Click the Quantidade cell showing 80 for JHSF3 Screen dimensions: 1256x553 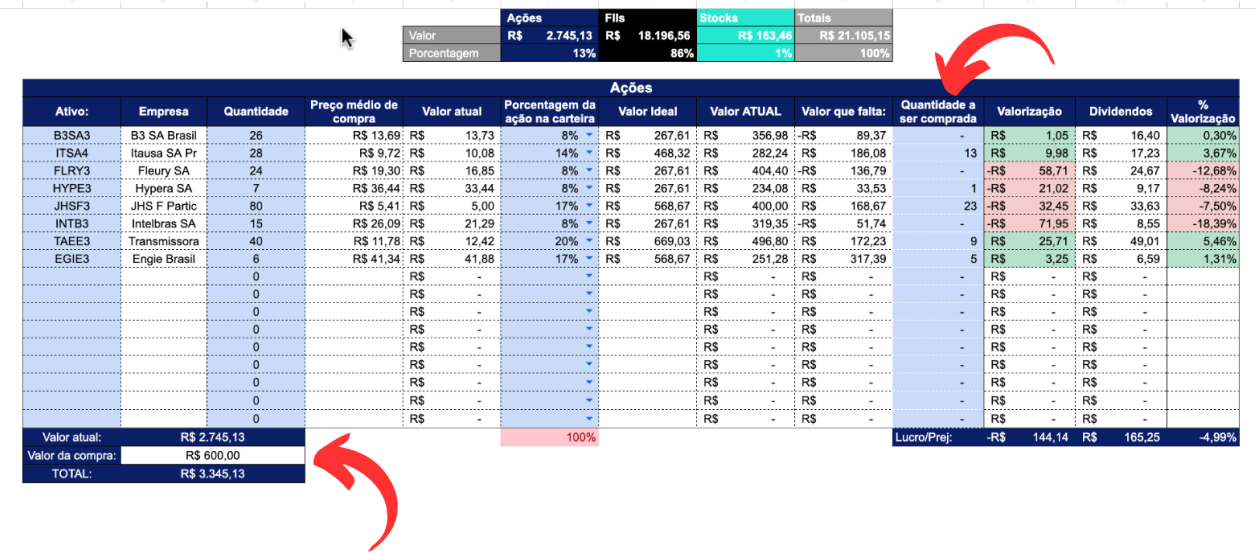tap(256, 206)
